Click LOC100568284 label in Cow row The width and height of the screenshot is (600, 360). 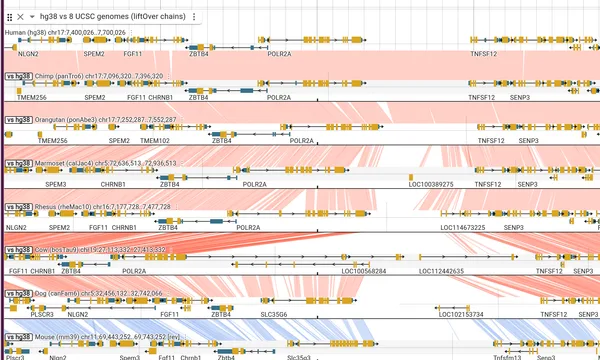(x=364, y=271)
